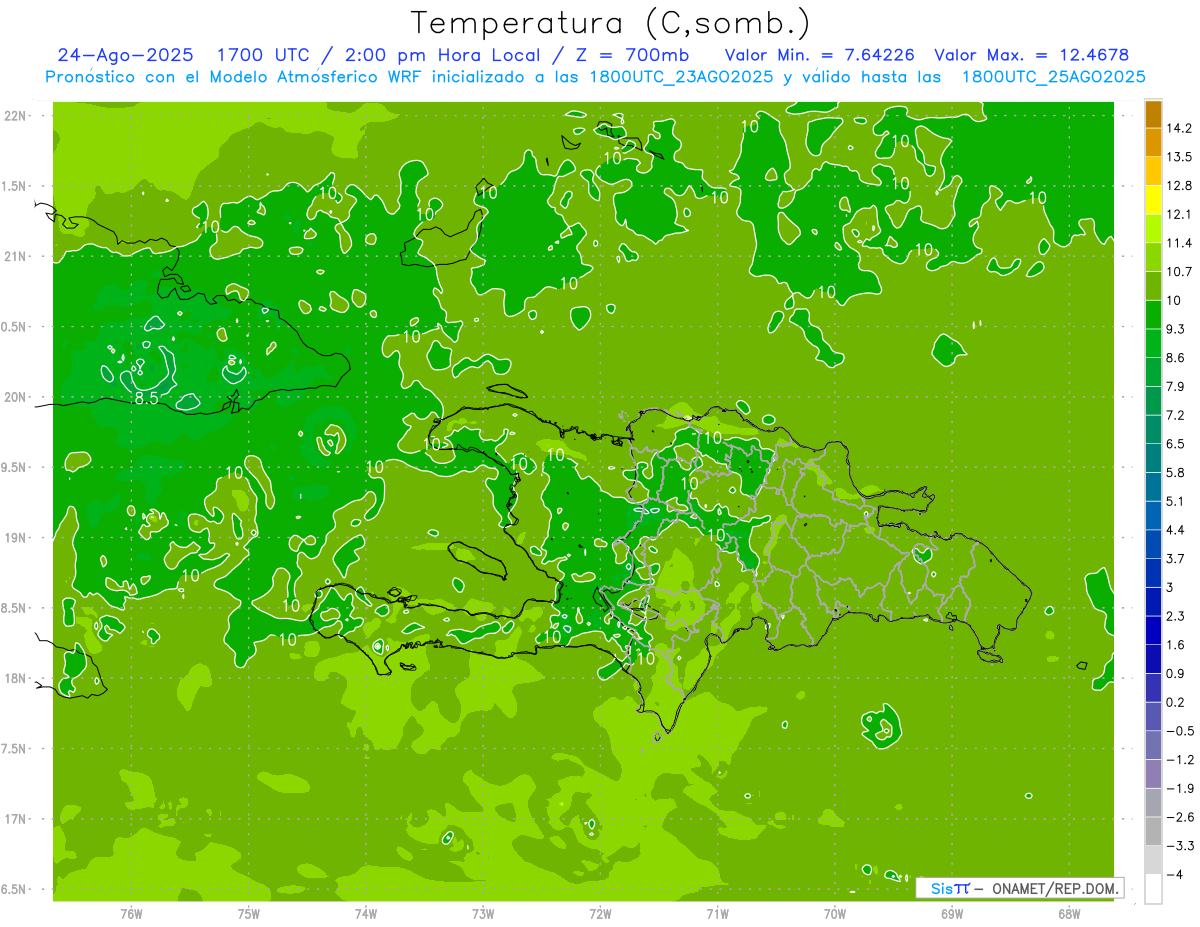This screenshot has width=1200, height=927.
Task: Click the "1.5N" latitude axis label
Action: (16, 186)
